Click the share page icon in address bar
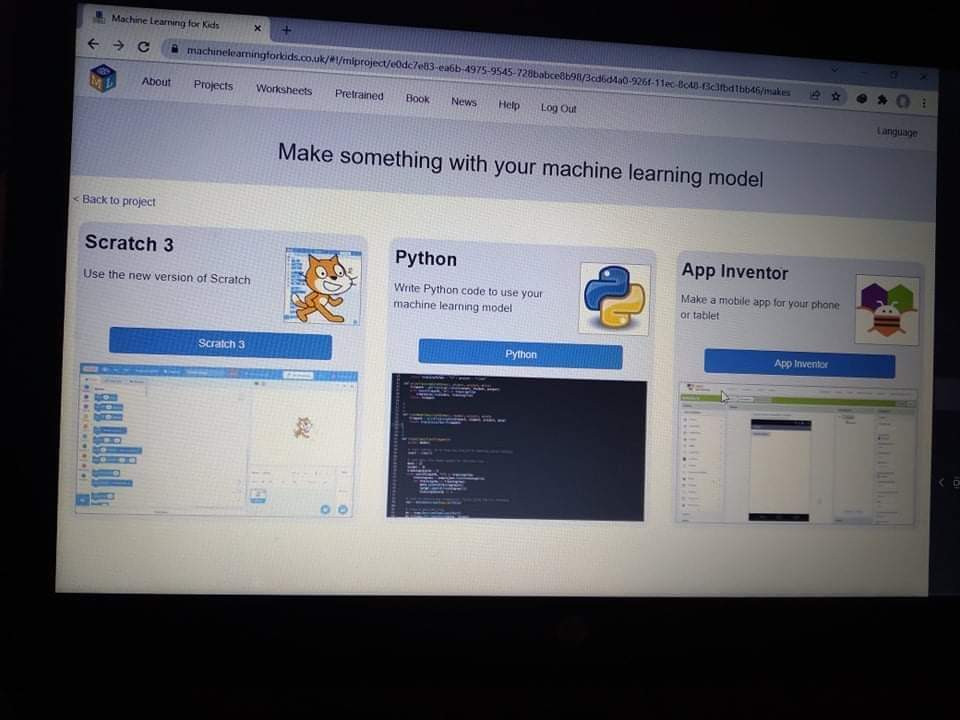The width and height of the screenshot is (960, 720). (815, 95)
